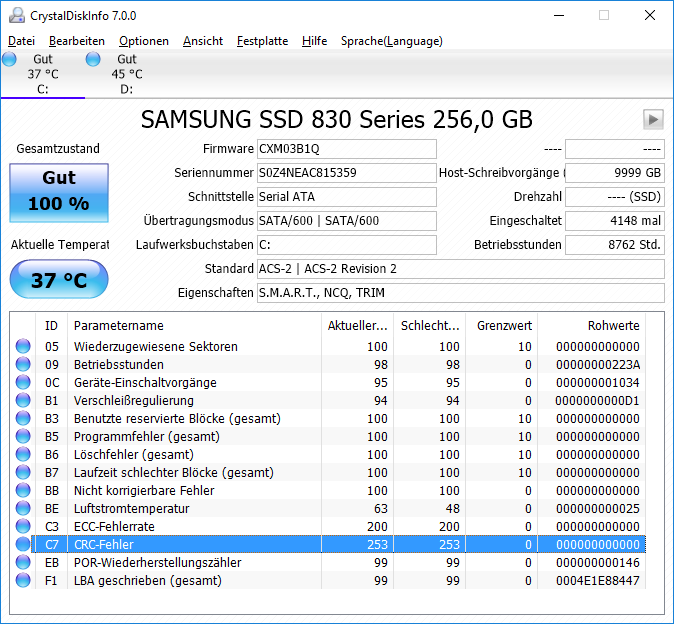Click the Gut 100 % health status button
This screenshot has width=674, height=624.
point(59,193)
